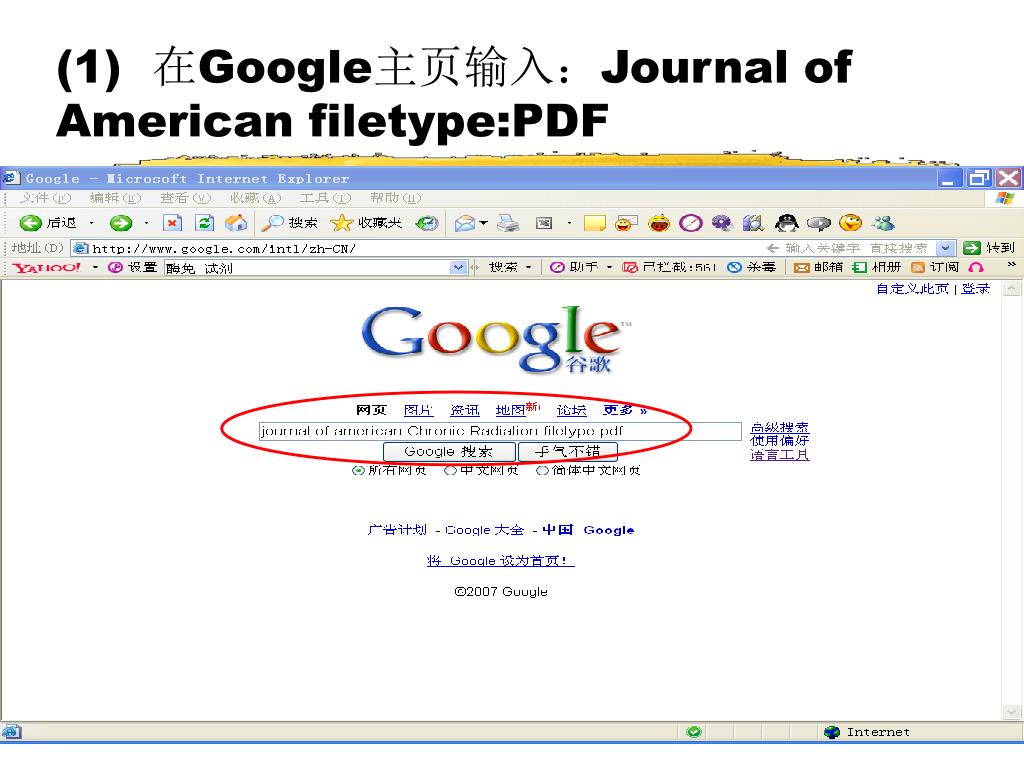Image resolution: width=1024 pixels, height=768 pixels.
Task: Click the messenger smiley chat icon
Action: point(626,223)
